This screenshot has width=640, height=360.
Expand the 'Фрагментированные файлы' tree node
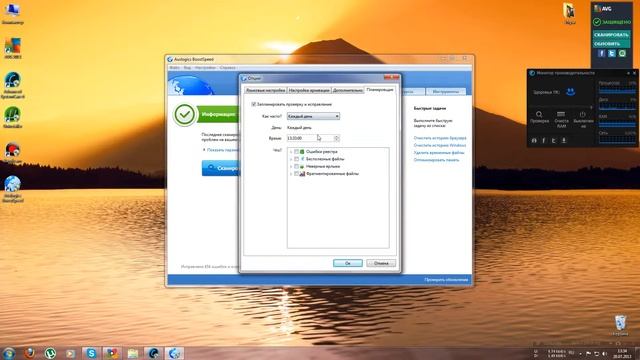pyautogui.click(x=291, y=174)
